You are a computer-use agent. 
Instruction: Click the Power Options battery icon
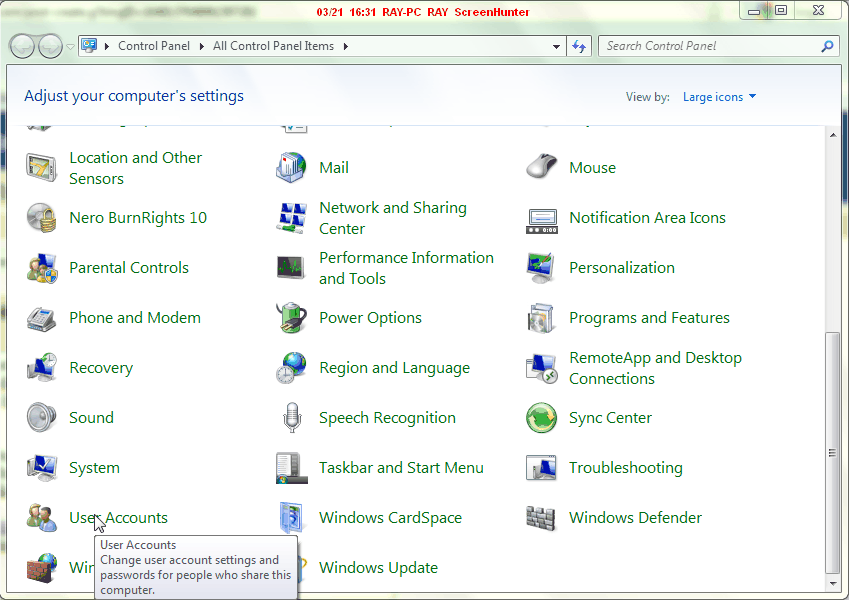(291, 317)
